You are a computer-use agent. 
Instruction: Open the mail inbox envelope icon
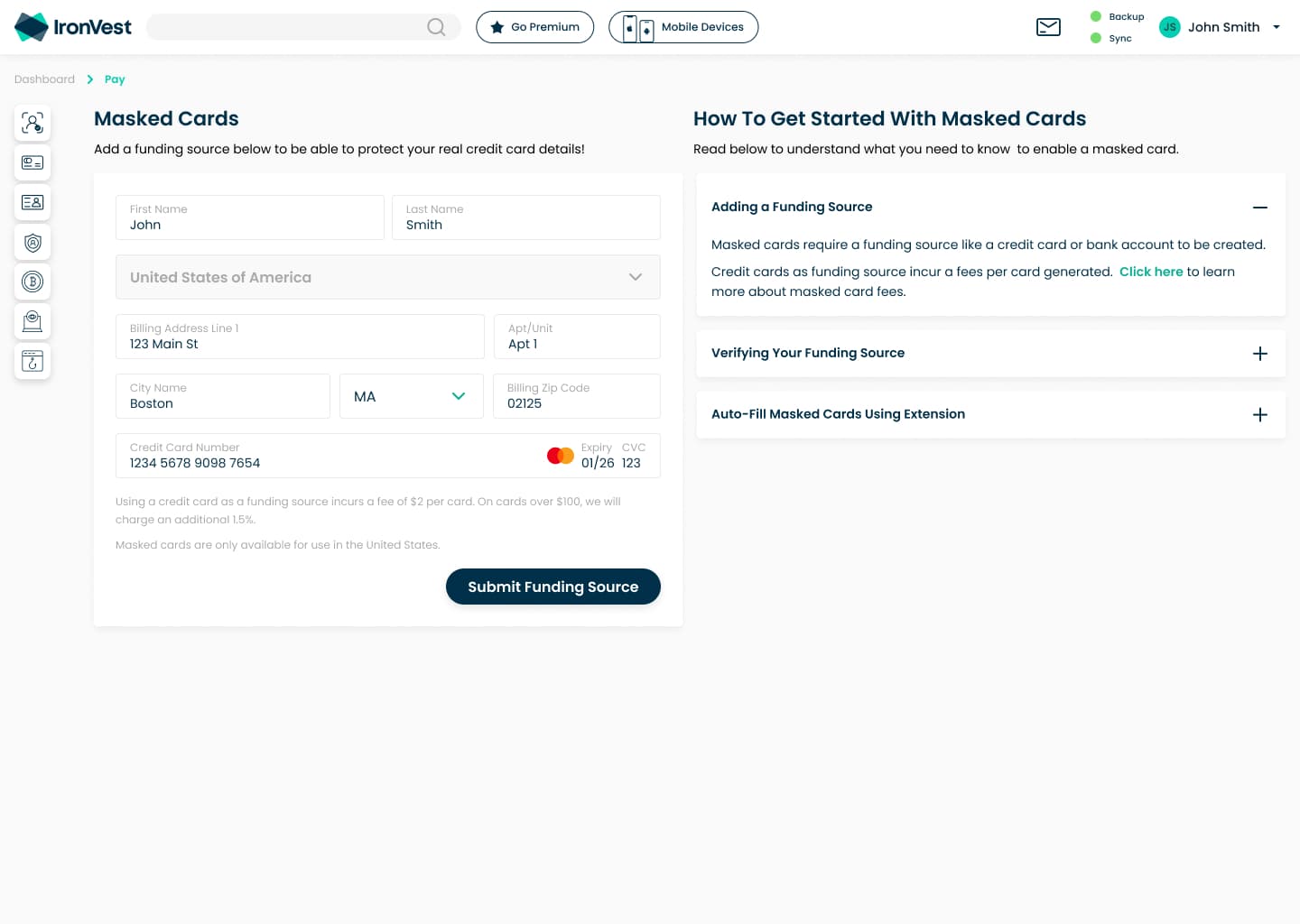coord(1048,27)
